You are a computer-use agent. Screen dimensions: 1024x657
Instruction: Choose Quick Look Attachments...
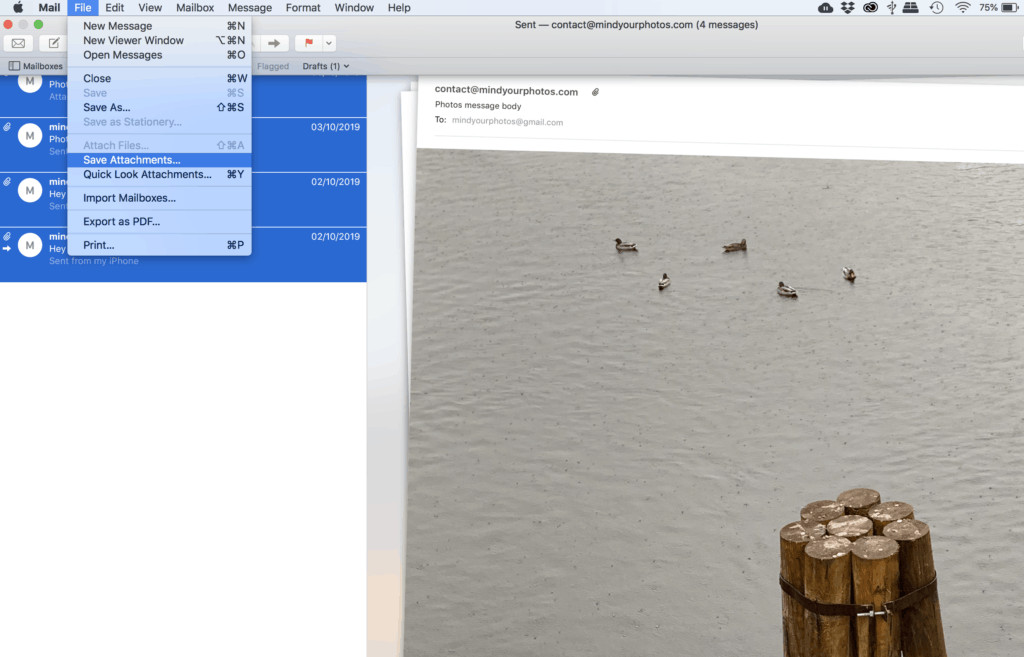[x=159, y=174]
